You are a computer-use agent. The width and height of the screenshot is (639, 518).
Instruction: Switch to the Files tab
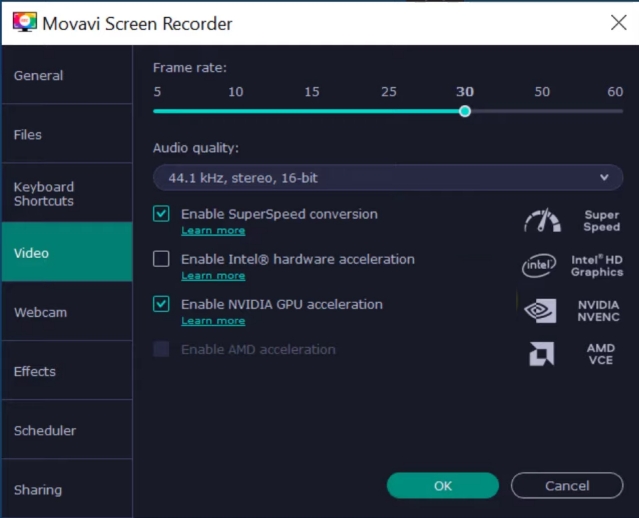[67, 134]
